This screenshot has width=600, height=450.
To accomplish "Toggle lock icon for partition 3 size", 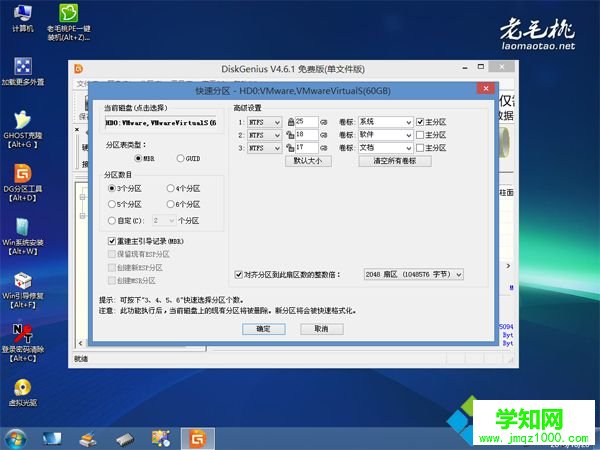I will 290,148.
